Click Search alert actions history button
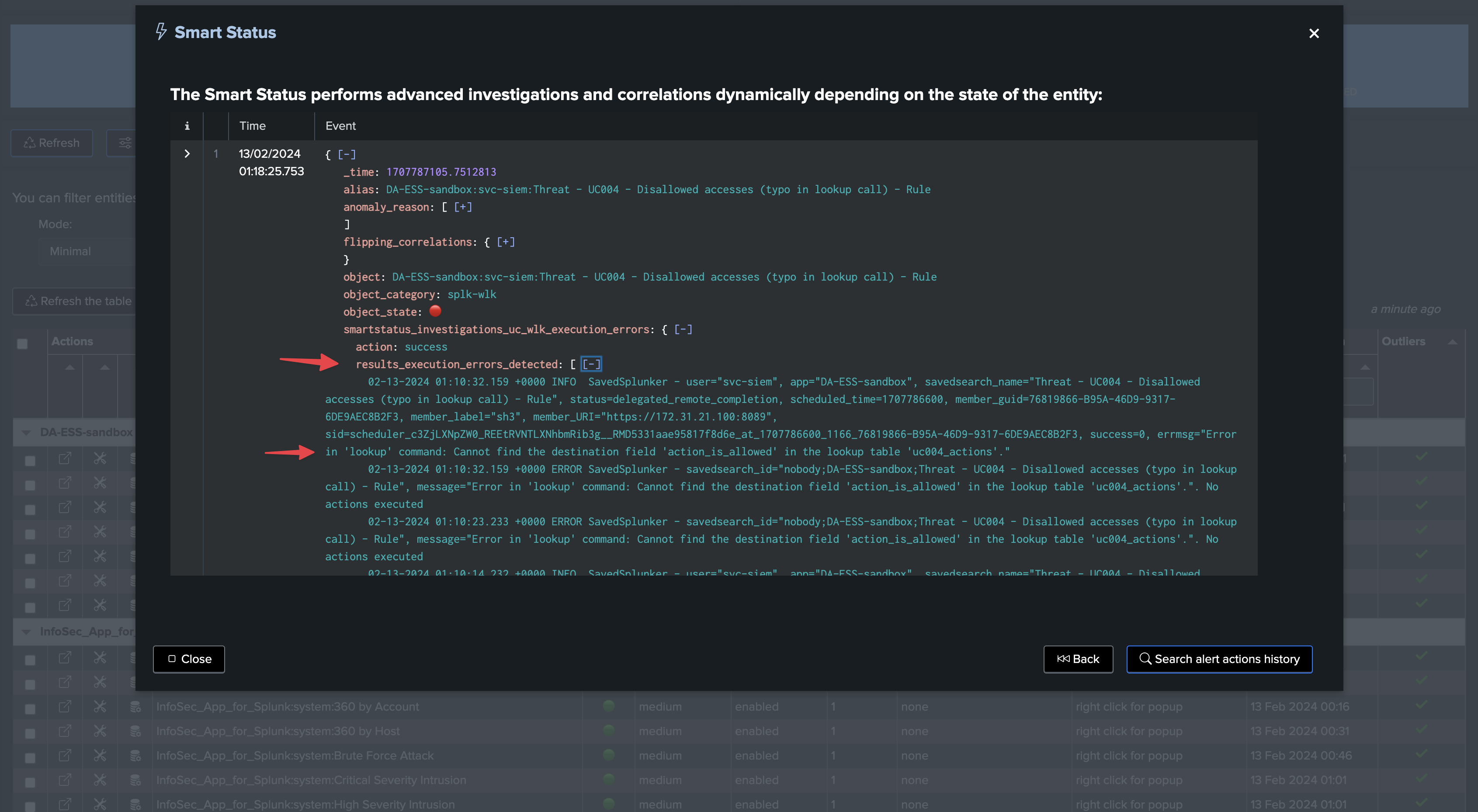 (1219, 659)
